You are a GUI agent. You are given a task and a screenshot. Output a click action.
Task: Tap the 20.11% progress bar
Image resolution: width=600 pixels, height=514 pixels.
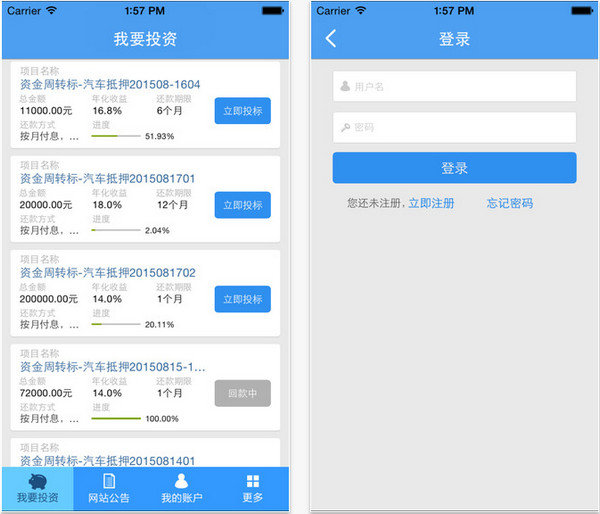[x=116, y=324]
